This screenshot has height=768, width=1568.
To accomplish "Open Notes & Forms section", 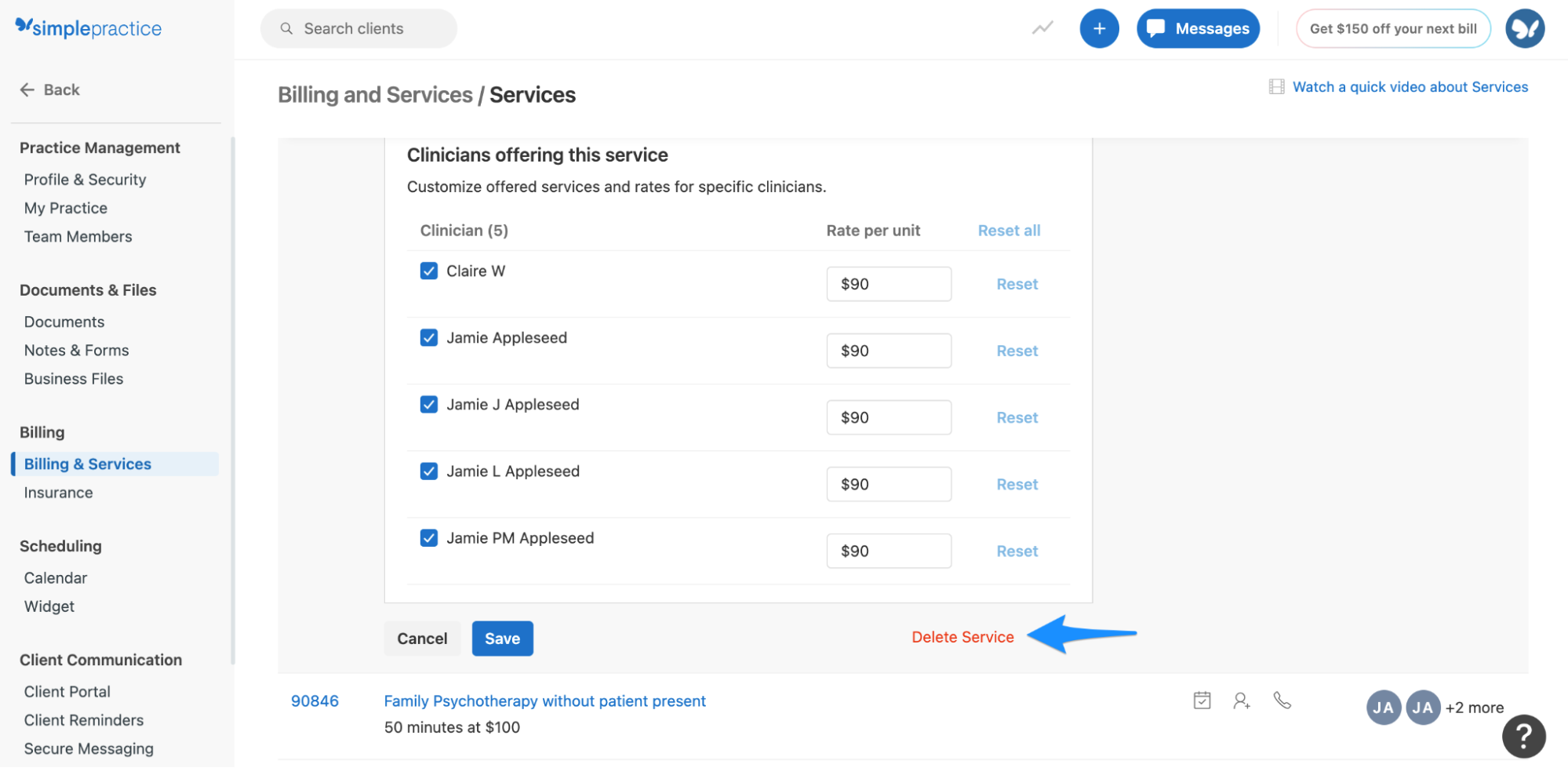I will 76,350.
